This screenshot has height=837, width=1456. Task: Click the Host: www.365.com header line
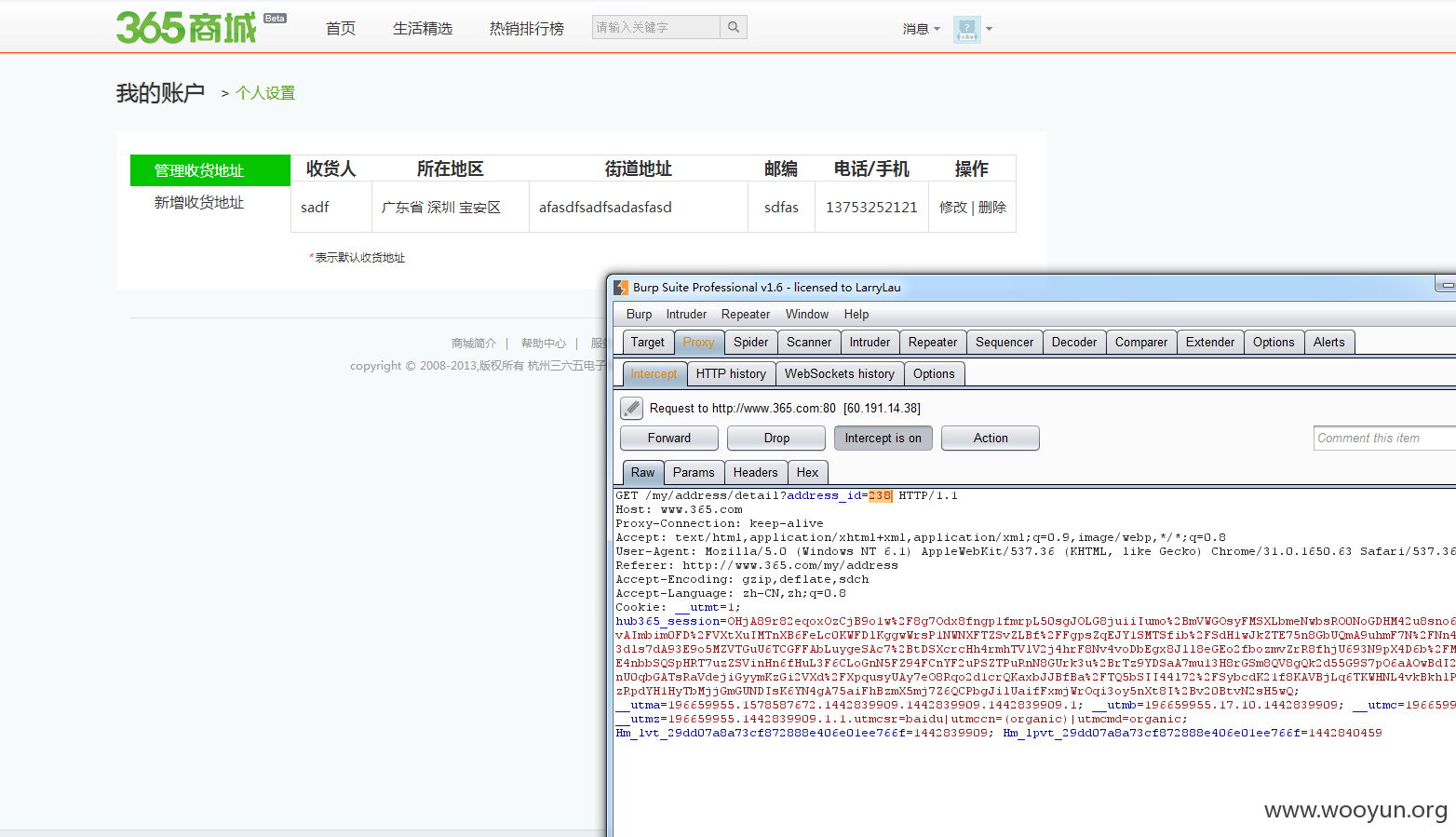[x=679, y=510]
